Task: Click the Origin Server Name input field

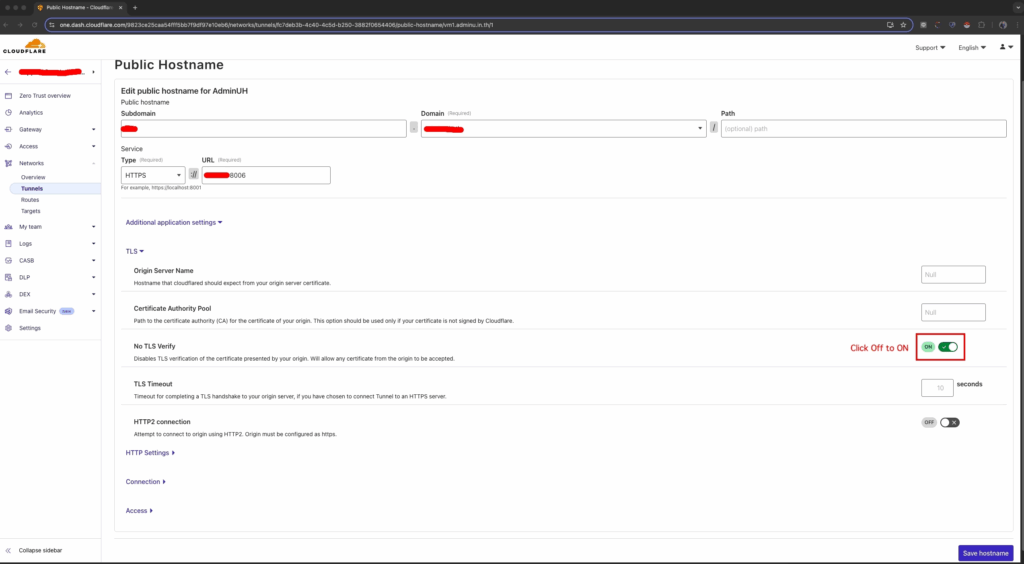Action: coord(953,275)
